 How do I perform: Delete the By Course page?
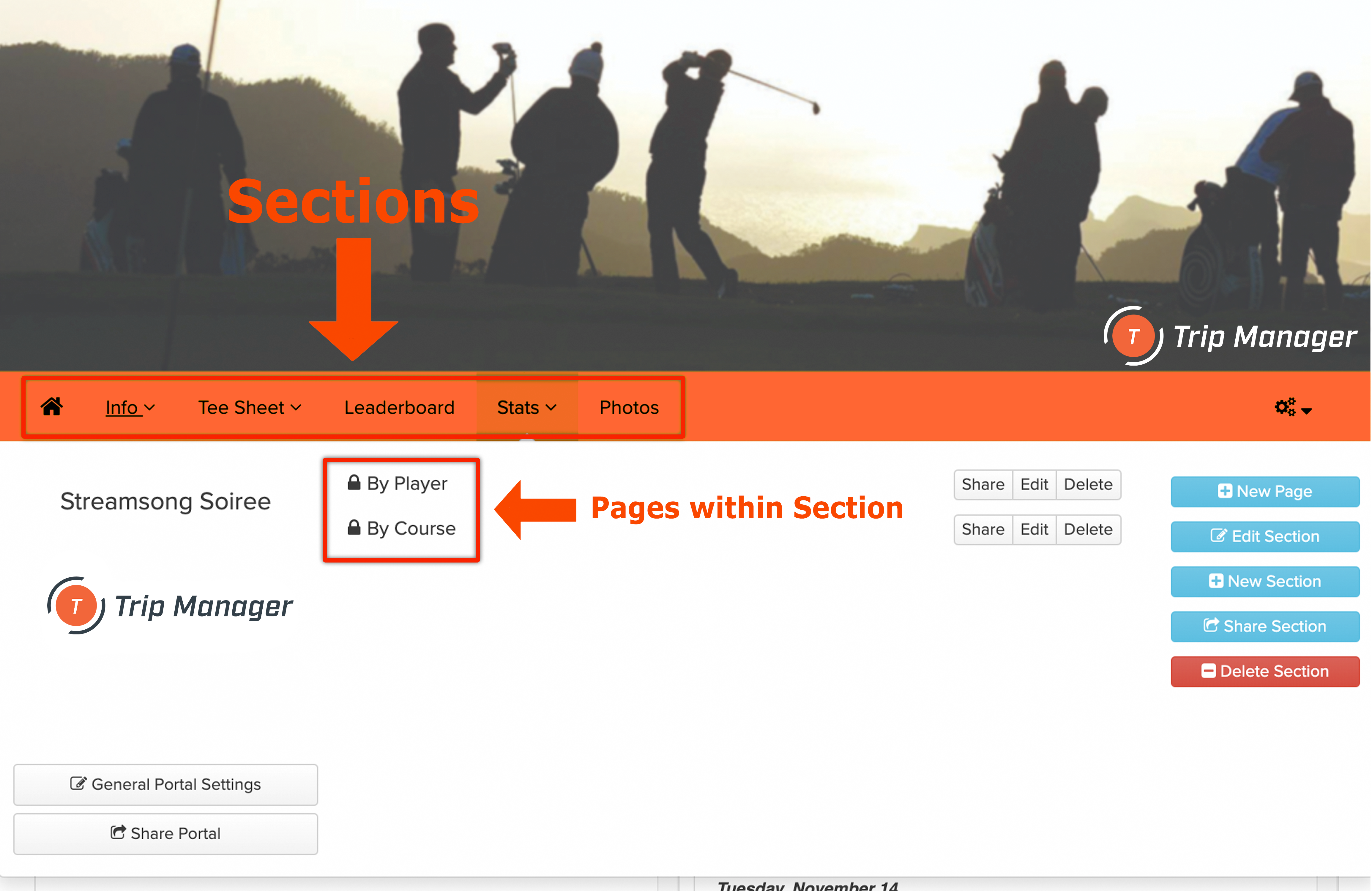pos(1088,530)
